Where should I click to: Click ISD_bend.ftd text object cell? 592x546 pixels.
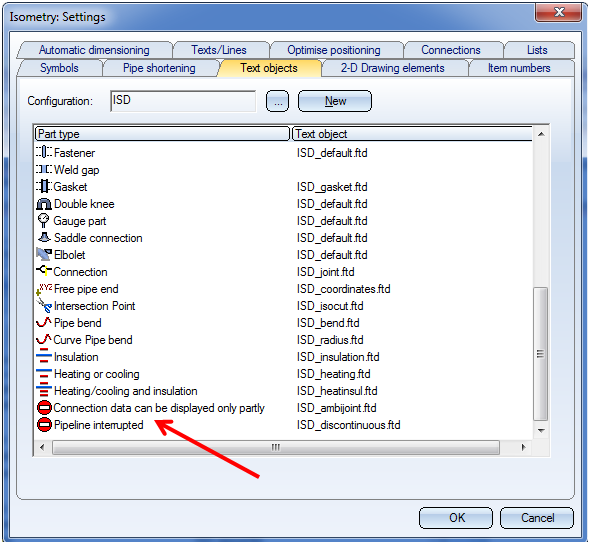(328, 323)
